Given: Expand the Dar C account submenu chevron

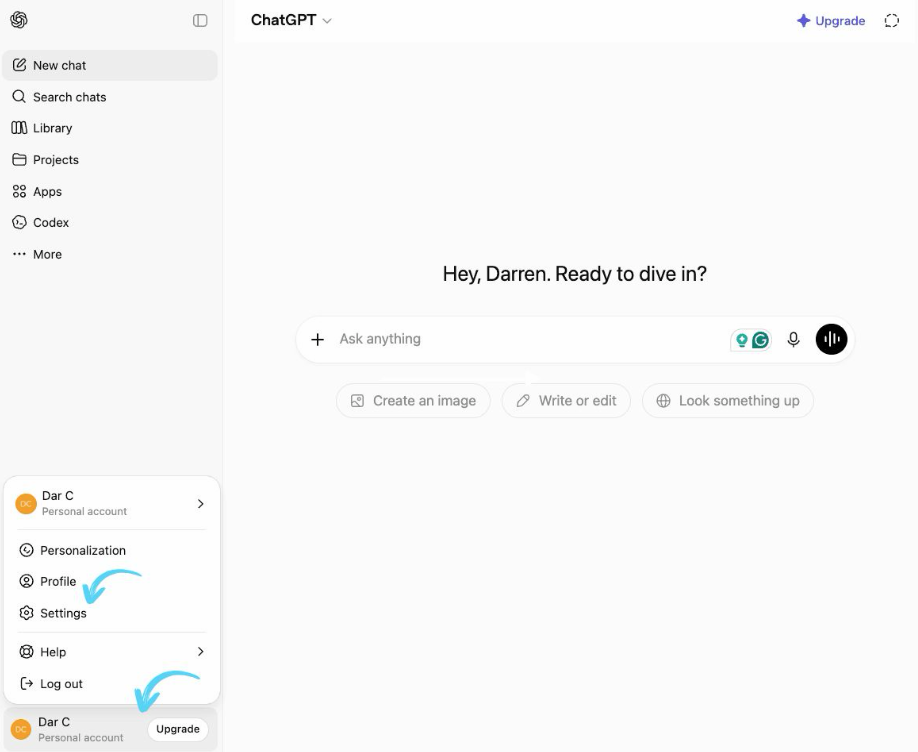Looking at the screenshot, I should click(200, 504).
